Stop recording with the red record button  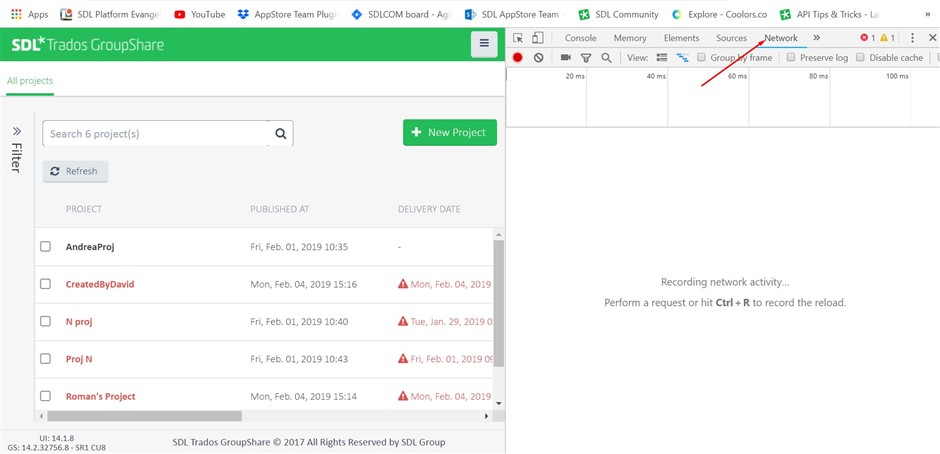click(518, 58)
